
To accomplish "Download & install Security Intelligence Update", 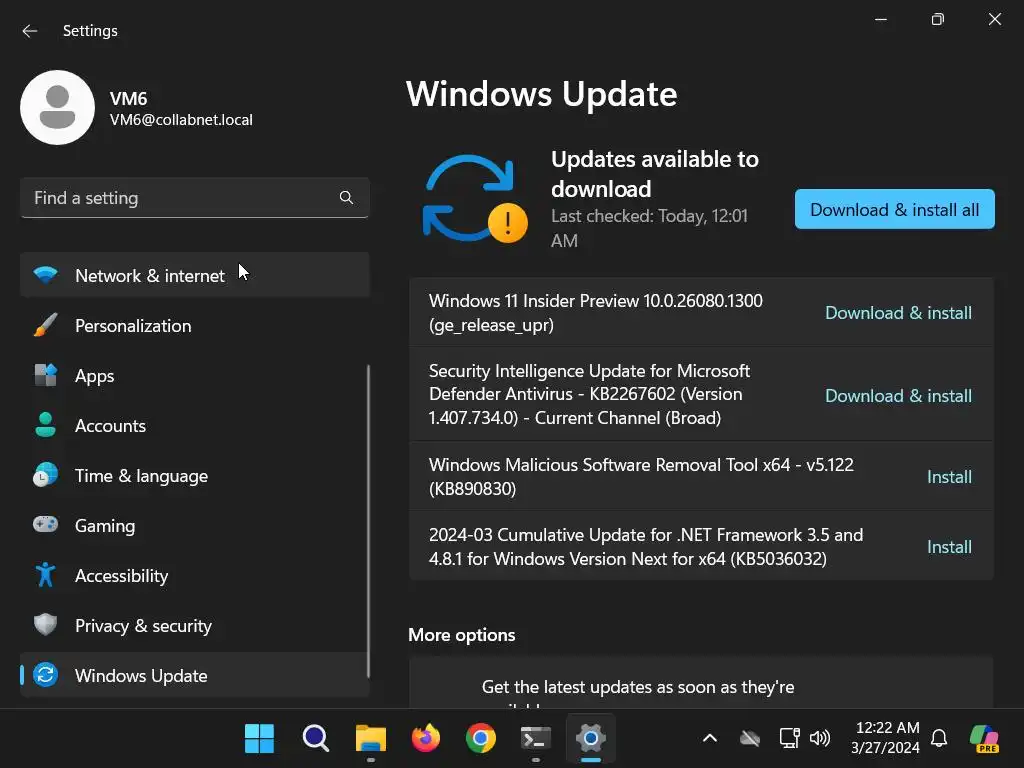I will pyautogui.click(x=898, y=396).
